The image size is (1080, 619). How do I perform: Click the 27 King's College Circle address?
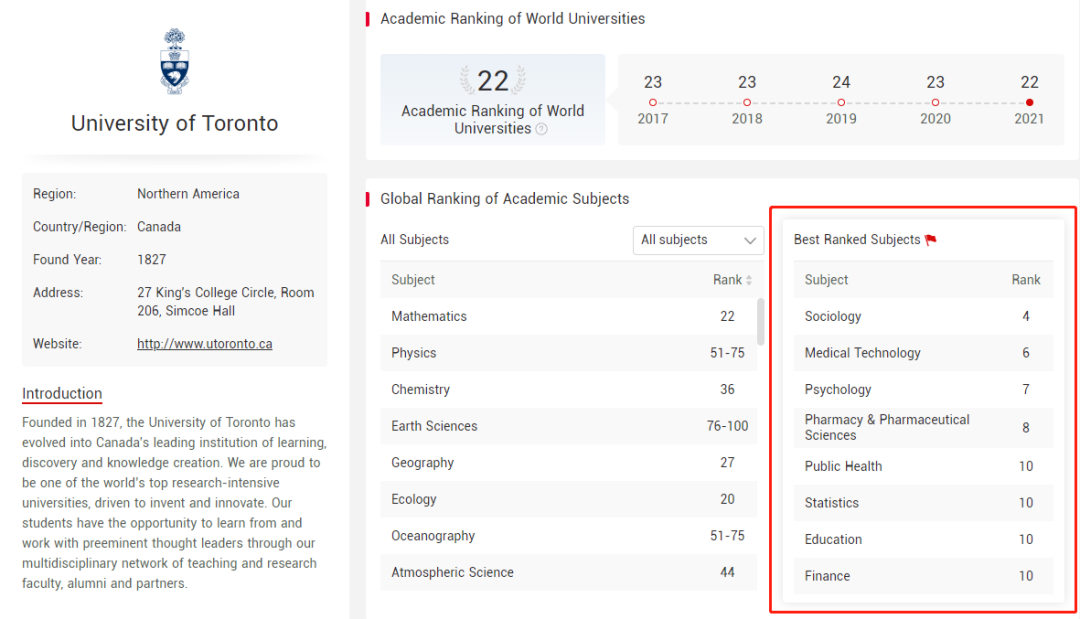225,302
